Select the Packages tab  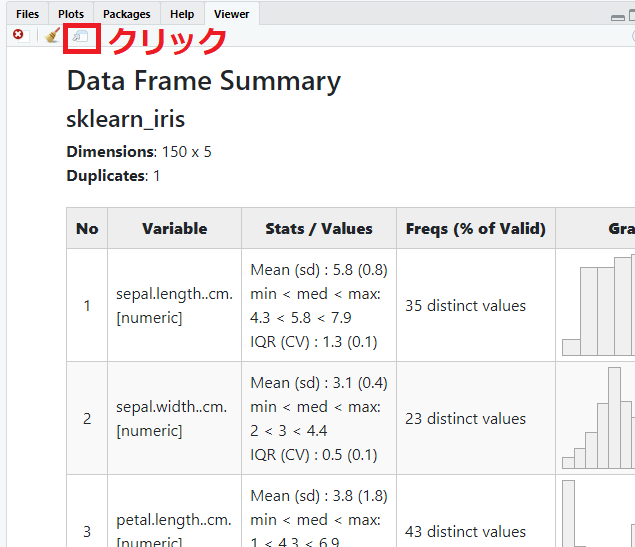[127, 14]
